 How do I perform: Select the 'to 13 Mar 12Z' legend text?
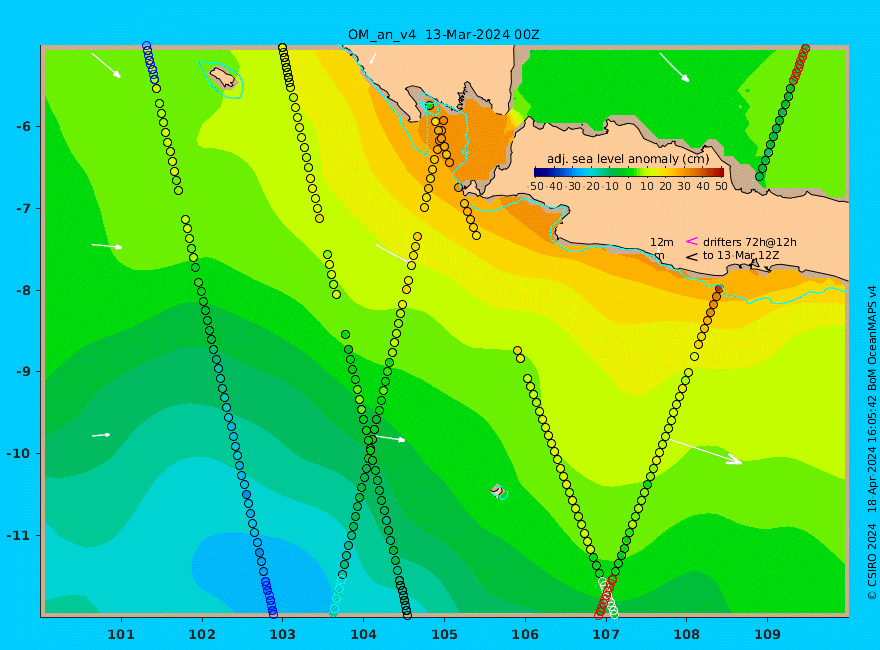point(741,255)
